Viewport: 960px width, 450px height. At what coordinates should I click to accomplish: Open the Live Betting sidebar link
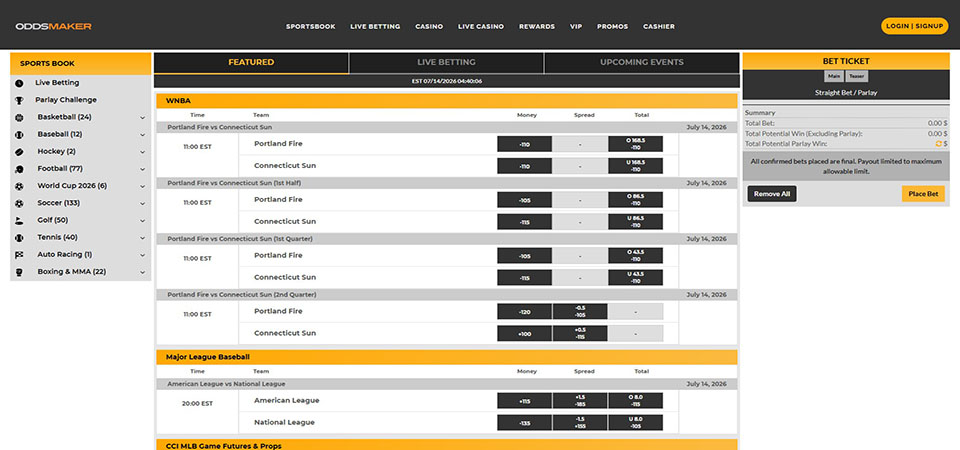(57, 83)
